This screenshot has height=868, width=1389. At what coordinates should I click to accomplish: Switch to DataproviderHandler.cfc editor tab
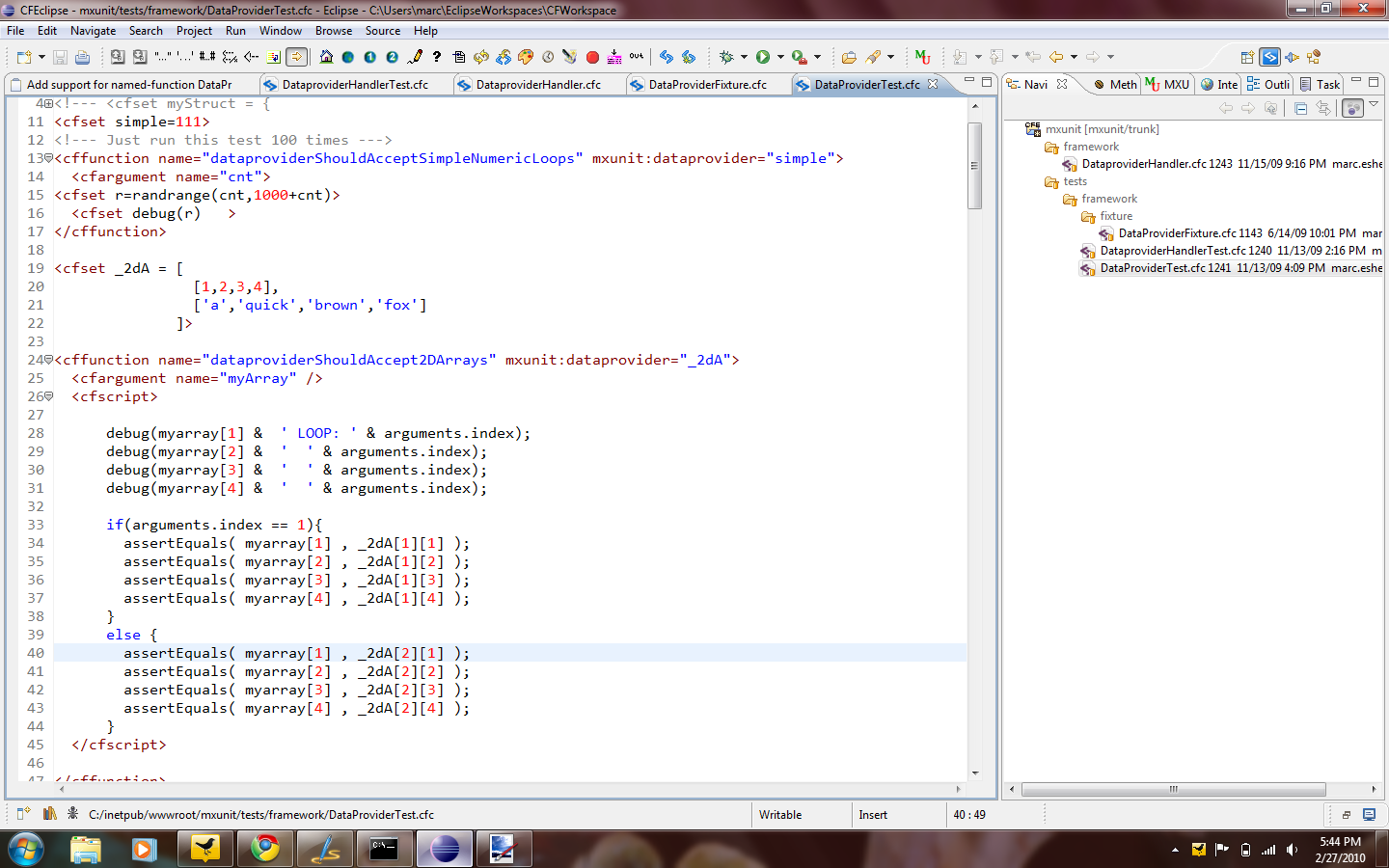[x=538, y=85]
